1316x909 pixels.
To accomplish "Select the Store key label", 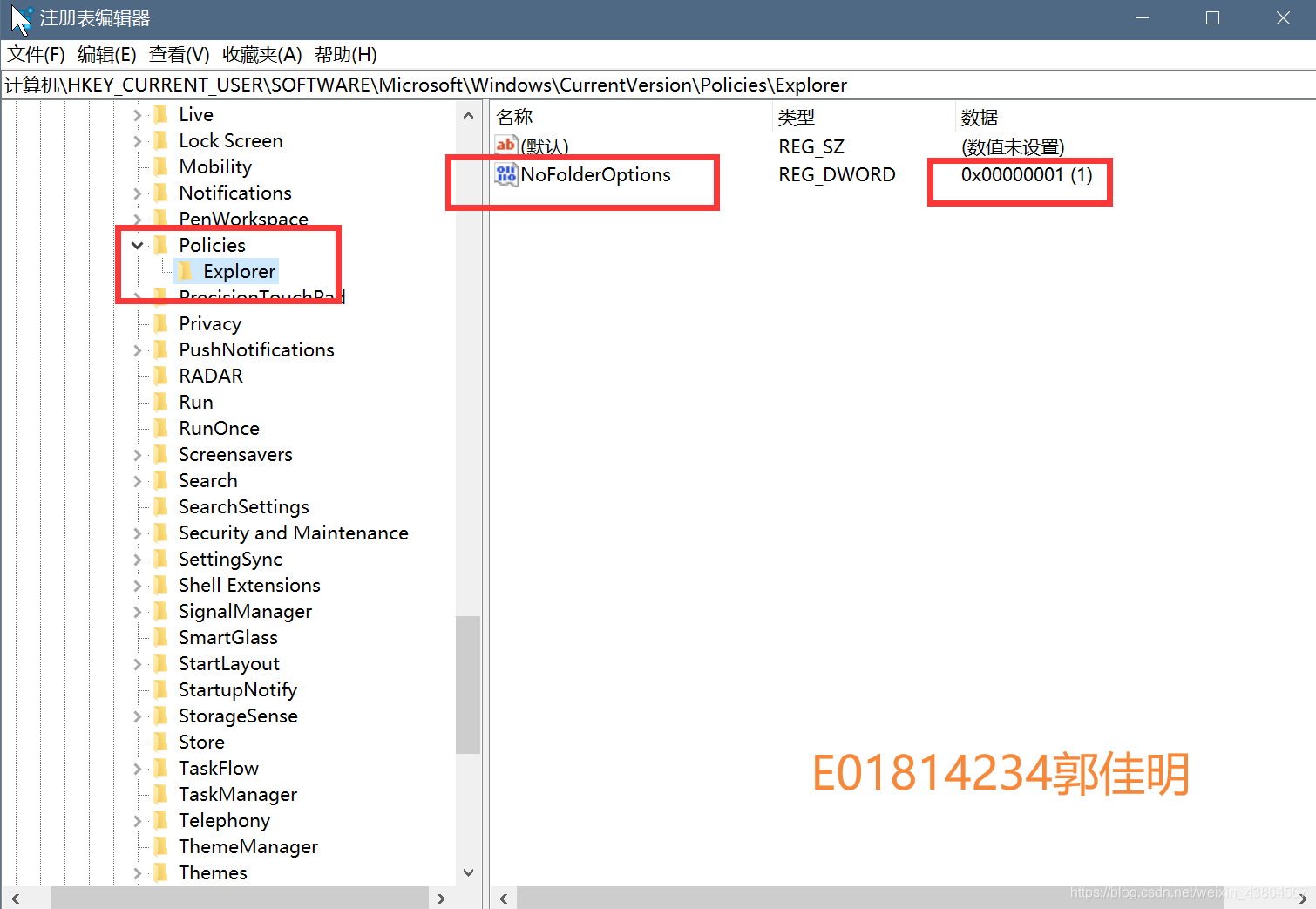I will 201,743.
